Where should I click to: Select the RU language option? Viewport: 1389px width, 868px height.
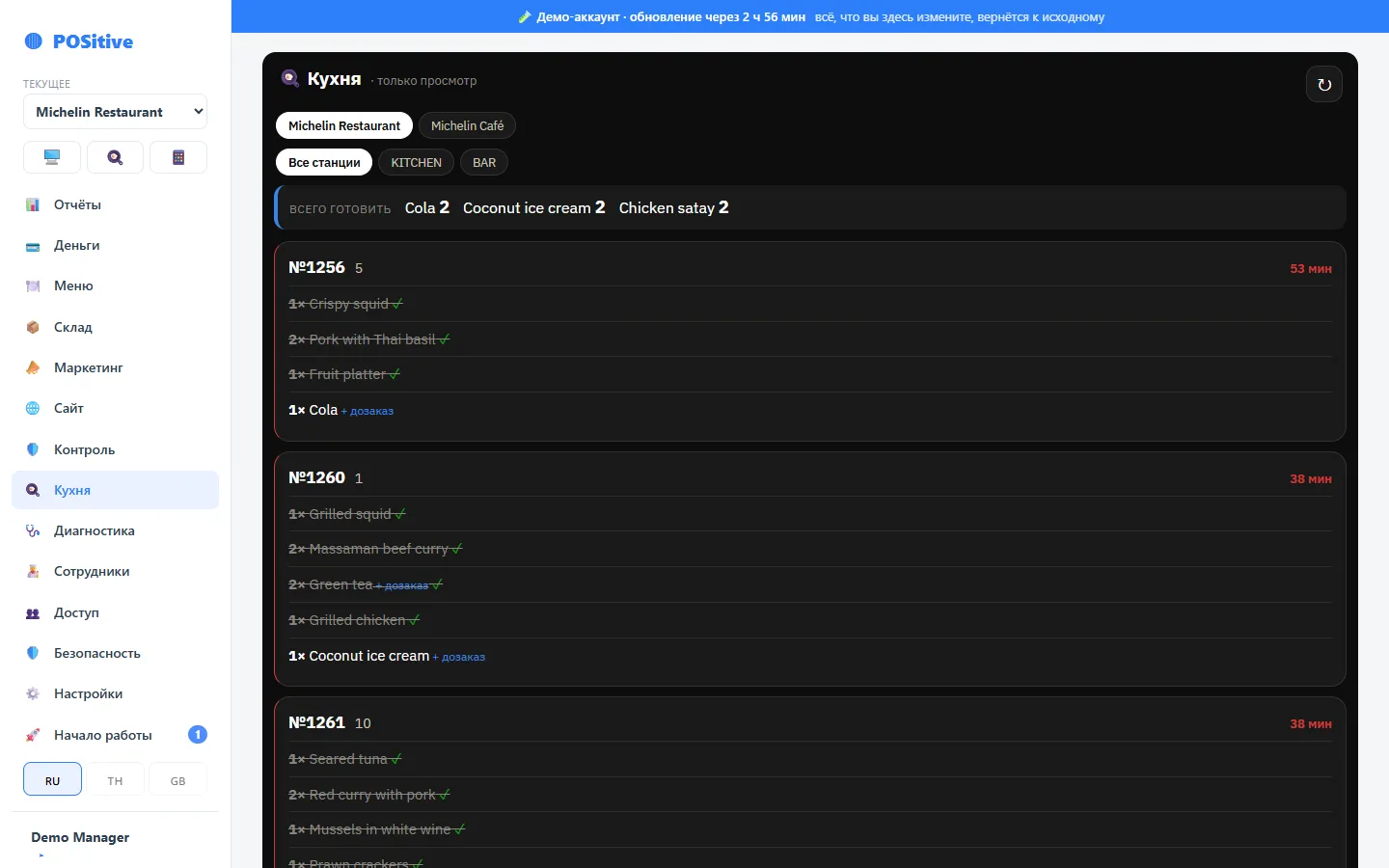point(52,779)
